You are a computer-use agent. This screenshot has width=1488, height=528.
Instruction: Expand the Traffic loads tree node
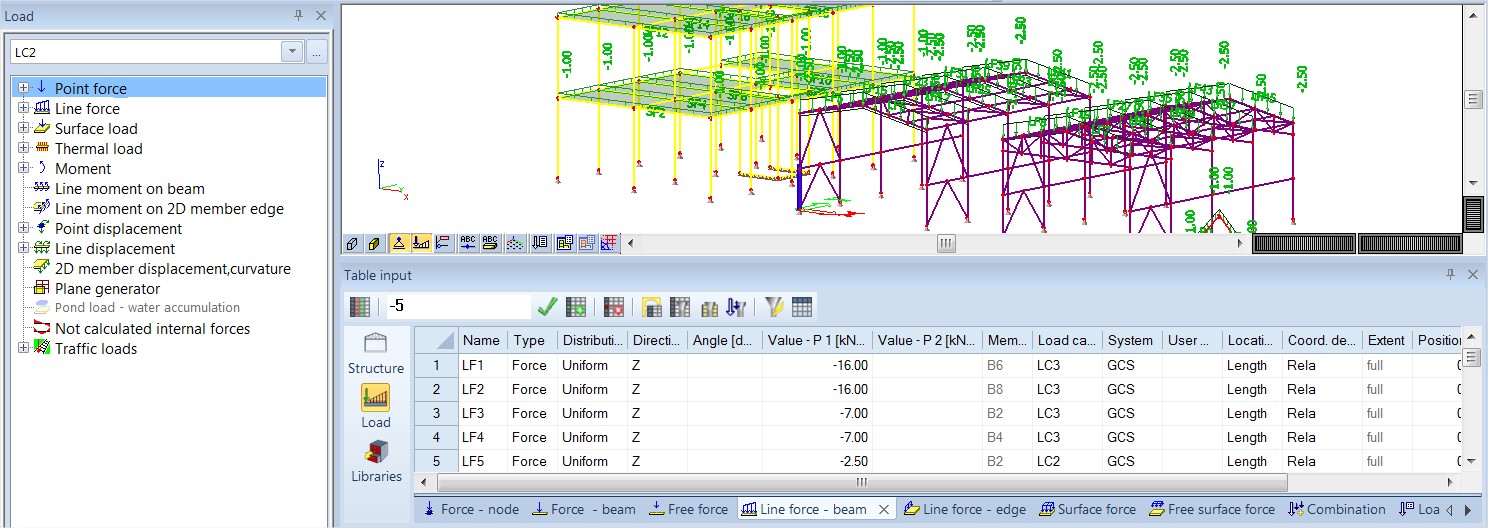click(23, 348)
